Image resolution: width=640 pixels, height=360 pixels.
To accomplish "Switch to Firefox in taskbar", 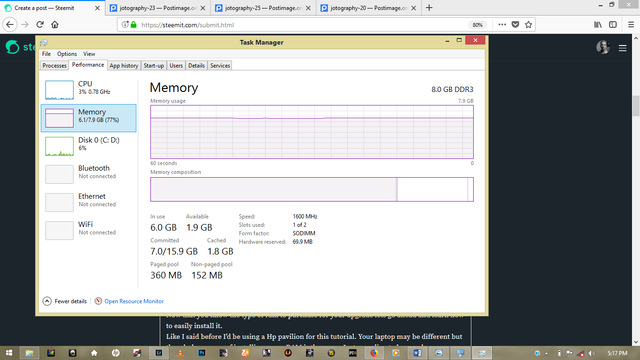I will point(374,353).
